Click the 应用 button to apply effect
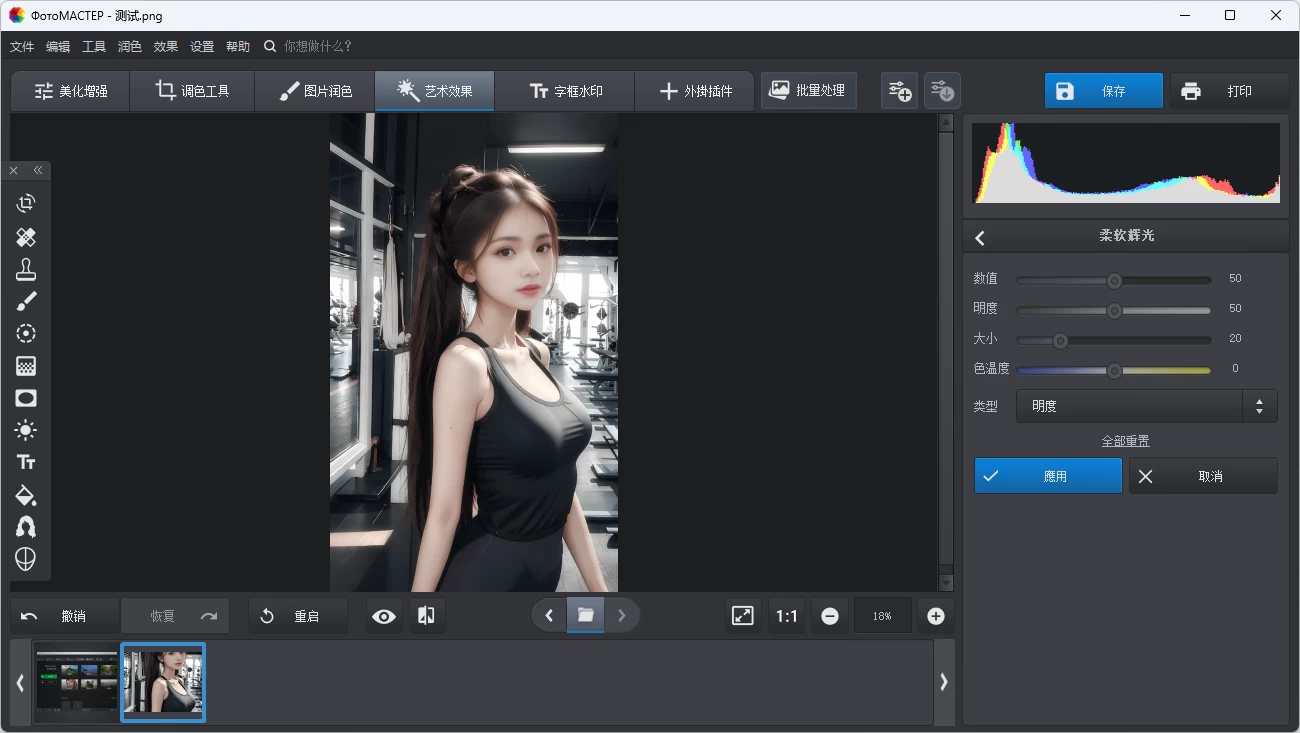This screenshot has height=733, width=1300. [1048, 475]
